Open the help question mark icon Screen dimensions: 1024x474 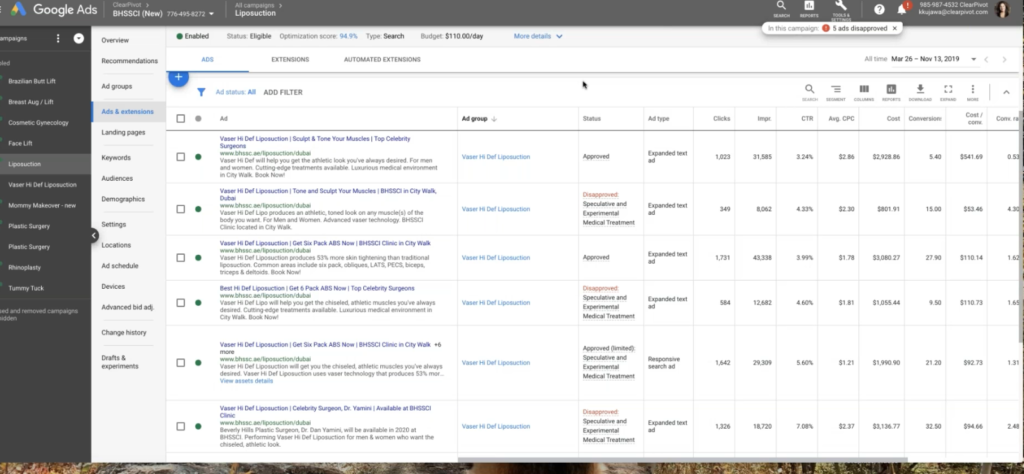tap(879, 10)
